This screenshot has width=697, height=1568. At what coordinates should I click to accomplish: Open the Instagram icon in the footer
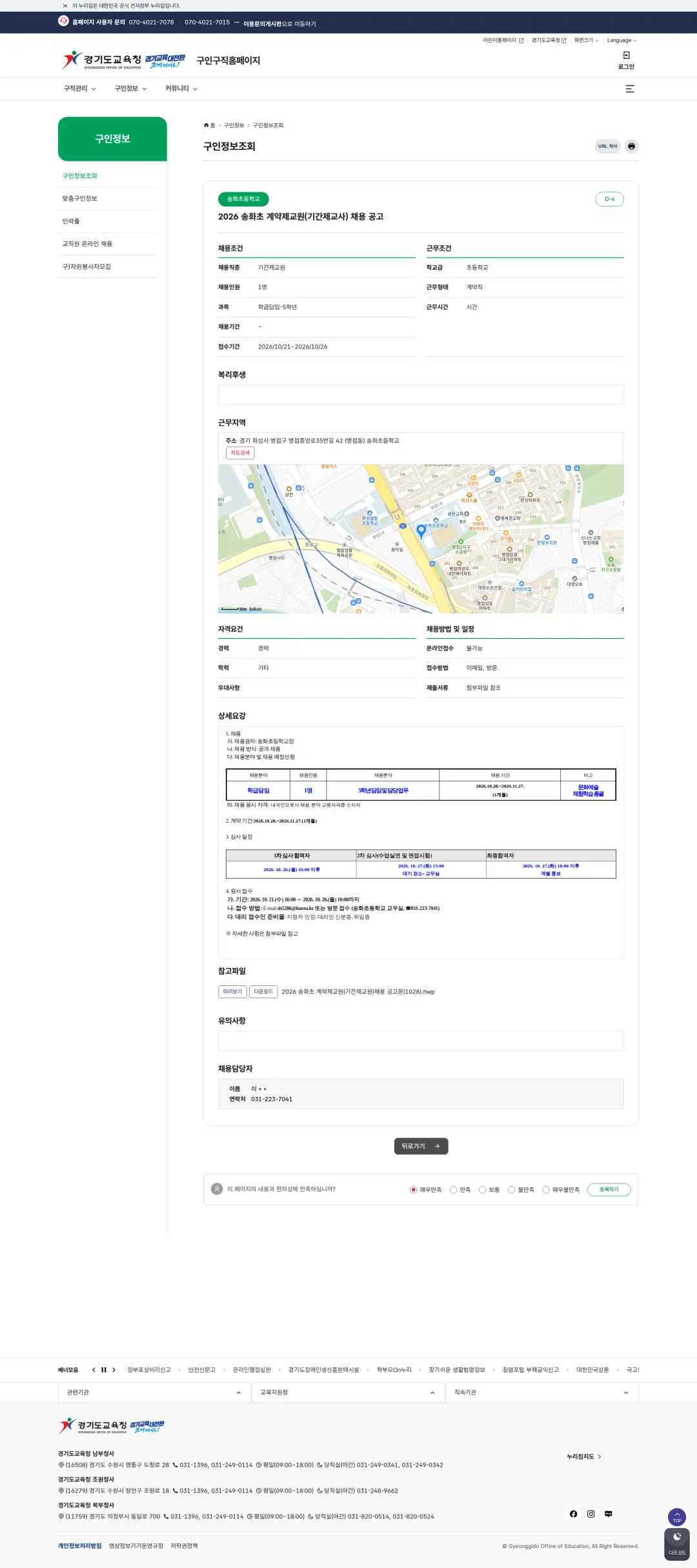[x=591, y=1514]
